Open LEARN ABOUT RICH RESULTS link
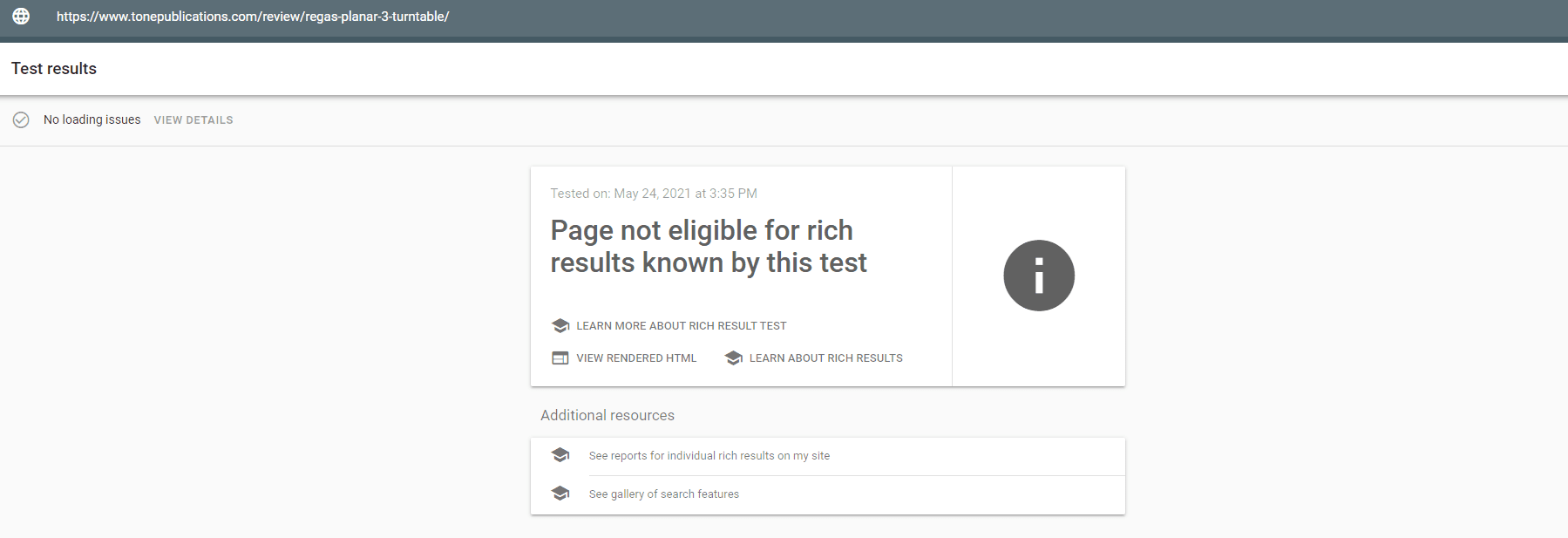This screenshot has height=538, width=1568. pyautogui.click(x=825, y=358)
